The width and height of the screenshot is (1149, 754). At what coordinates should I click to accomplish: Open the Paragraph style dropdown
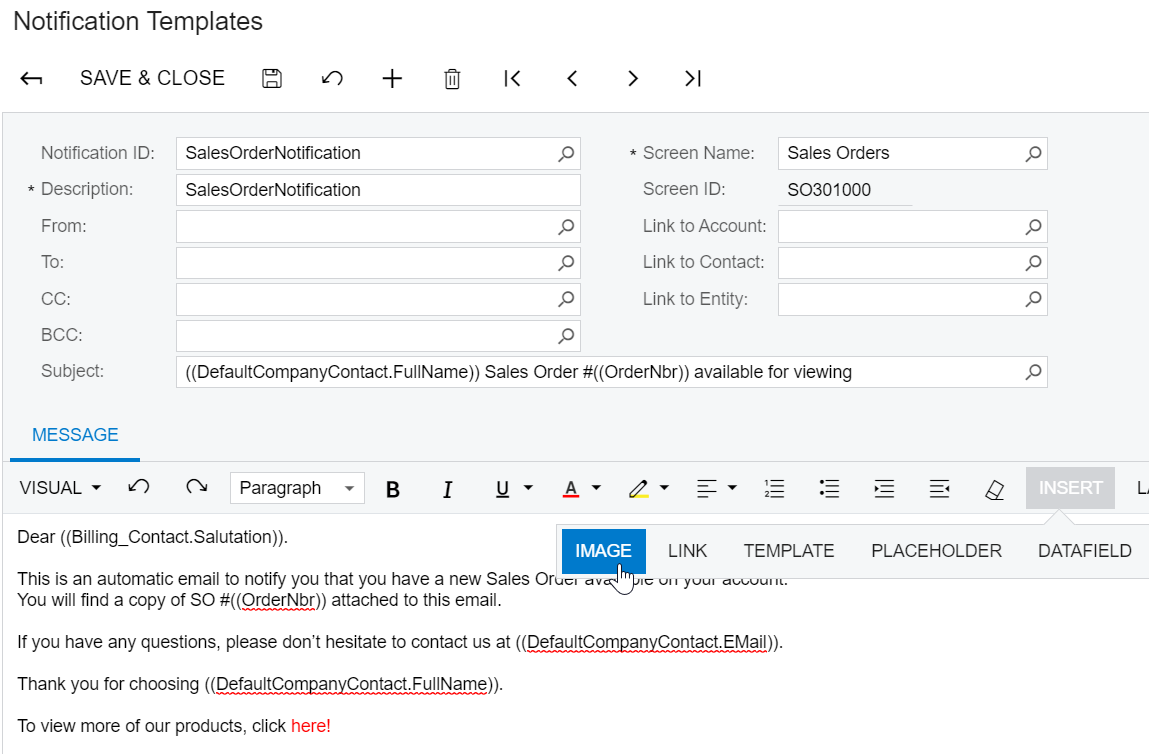pyautogui.click(x=297, y=488)
